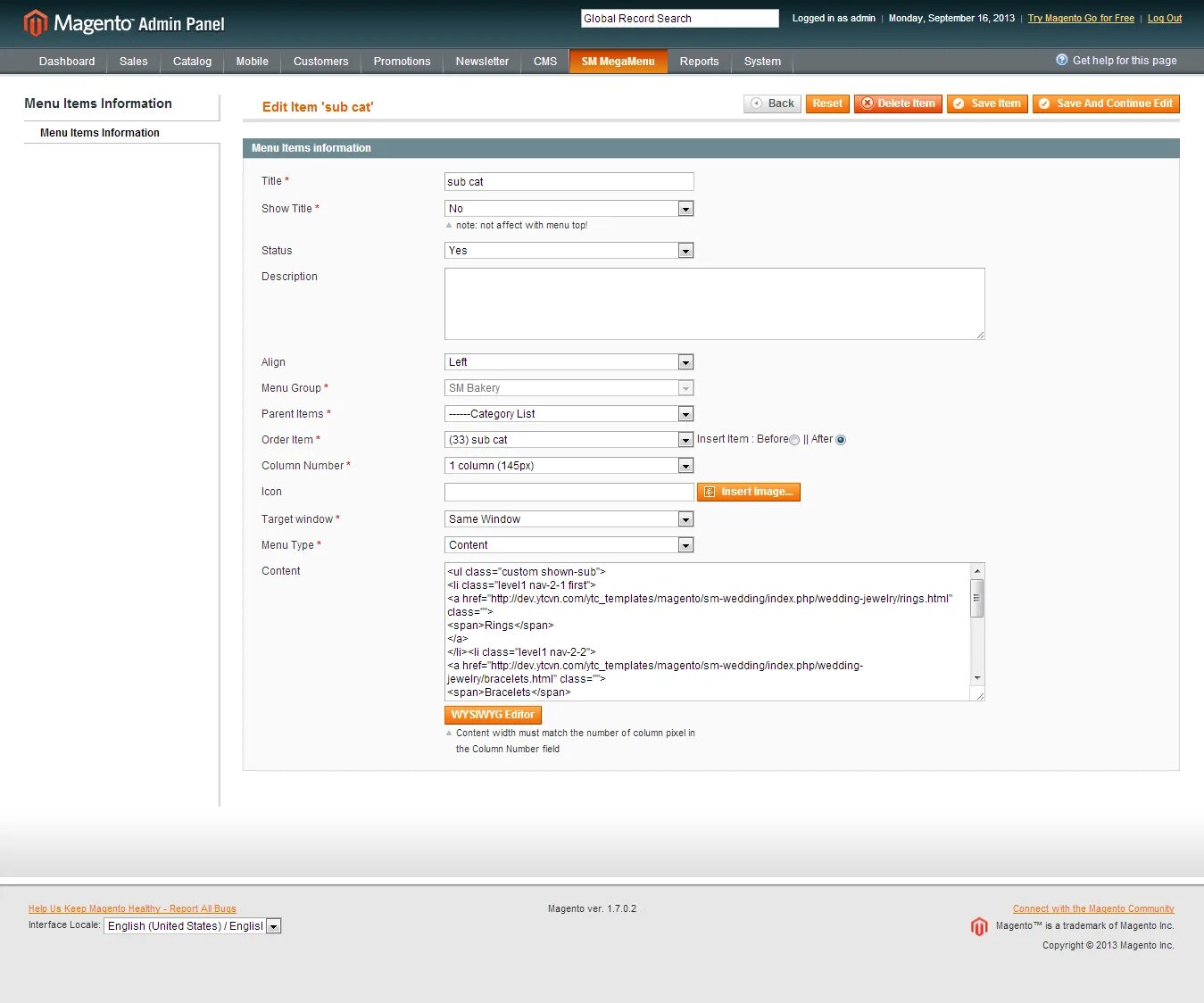Open the Try Magento Go for Free link
1204x1003 pixels.
click(x=1080, y=18)
